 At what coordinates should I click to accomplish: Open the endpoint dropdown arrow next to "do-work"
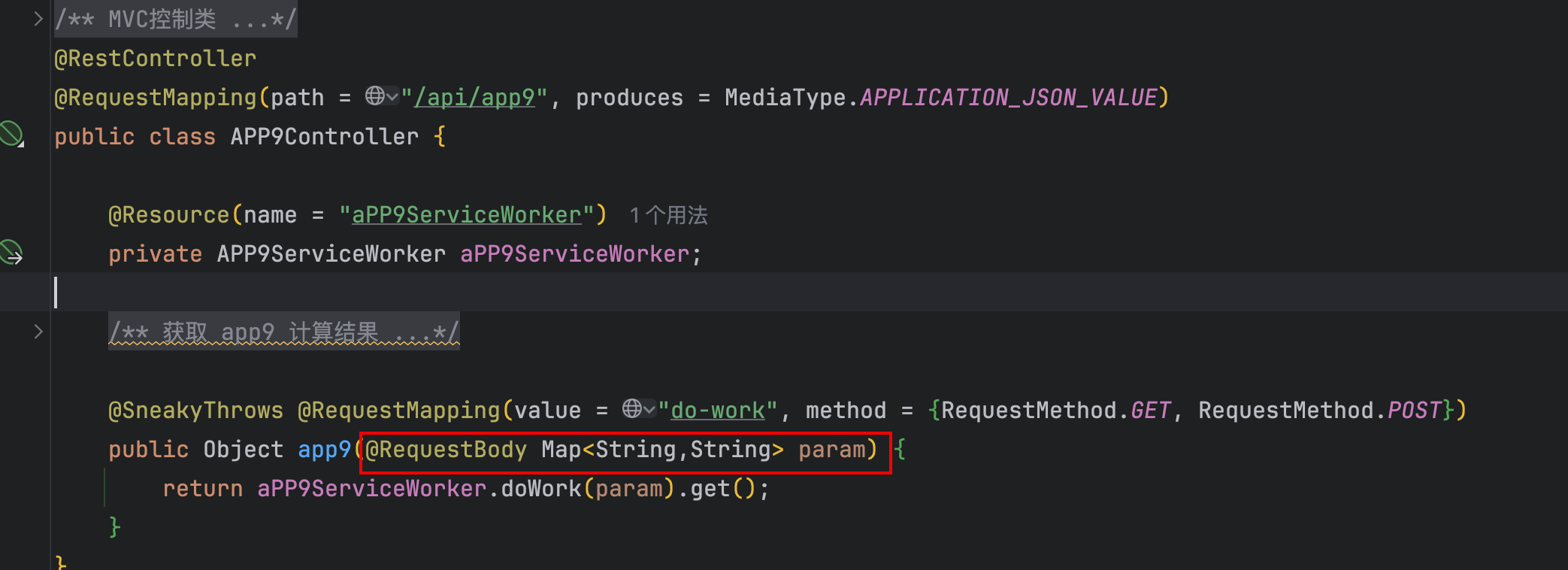649,410
